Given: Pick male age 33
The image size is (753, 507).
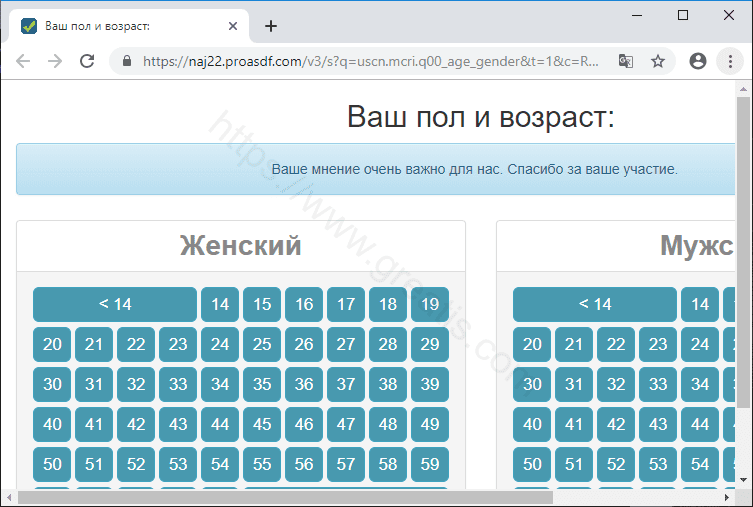Looking at the screenshot, I should pos(658,384).
